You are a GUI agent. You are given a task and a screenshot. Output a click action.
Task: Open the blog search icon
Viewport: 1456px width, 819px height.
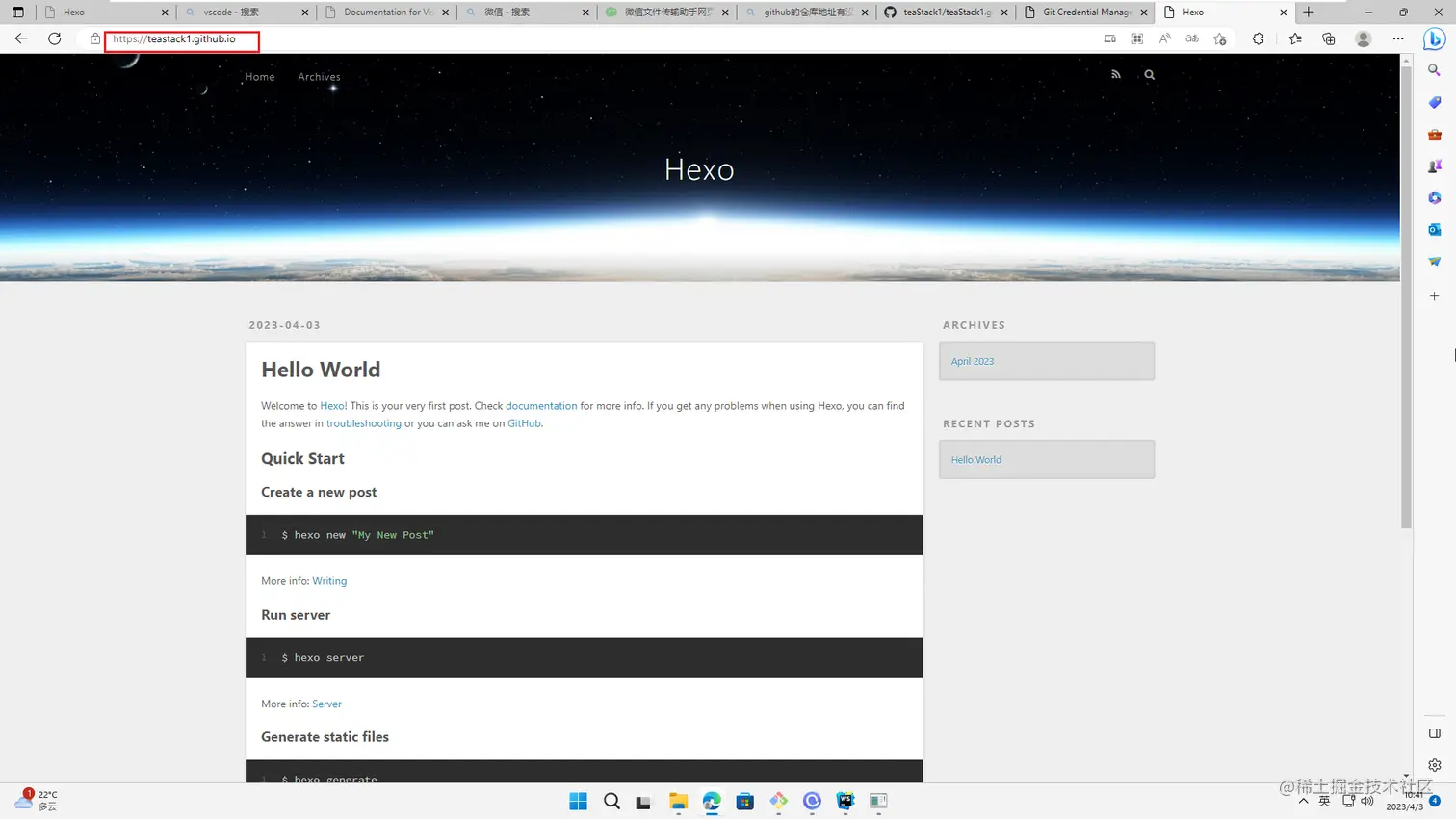coord(1149,74)
